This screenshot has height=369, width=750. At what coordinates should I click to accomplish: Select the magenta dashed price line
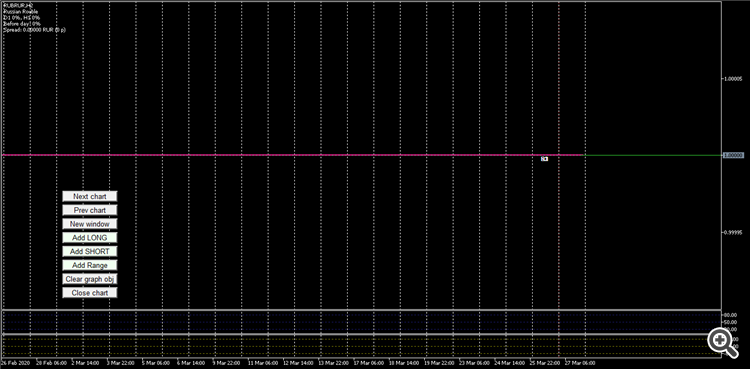pos(293,155)
